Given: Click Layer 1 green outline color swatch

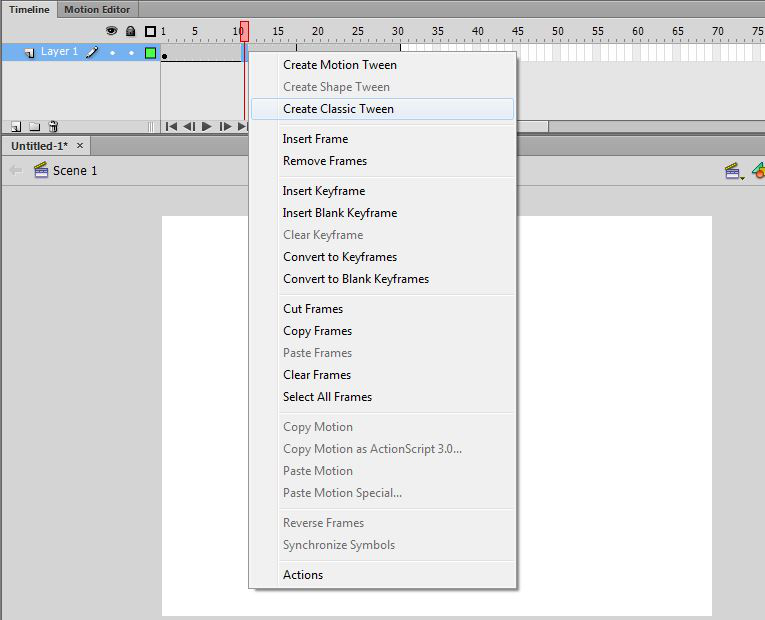Looking at the screenshot, I should pos(150,53).
